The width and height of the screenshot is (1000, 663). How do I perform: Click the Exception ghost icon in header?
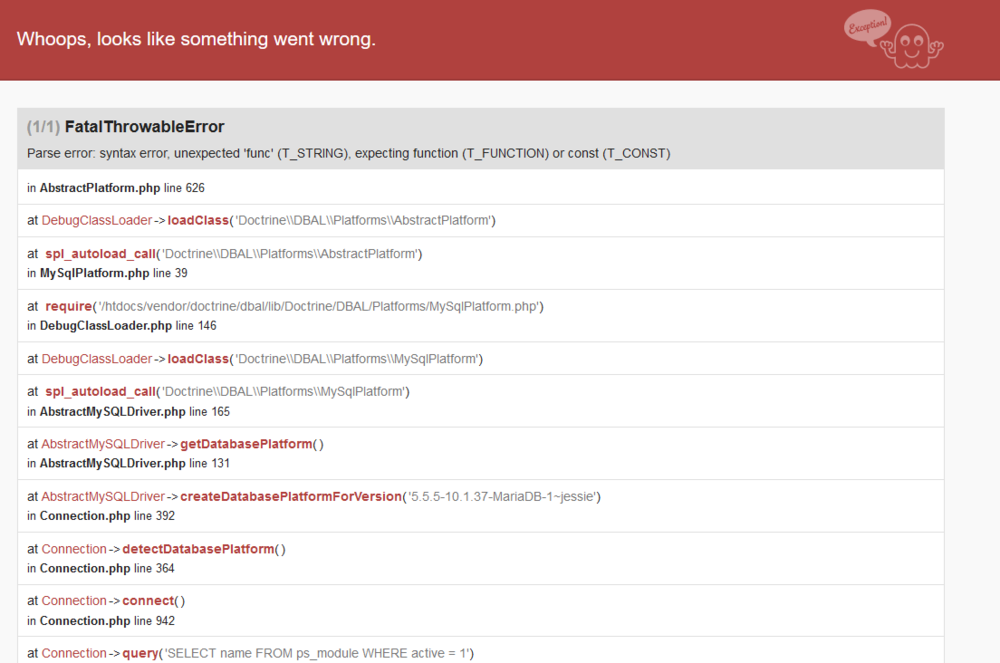pyautogui.click(x=893, y=39)
